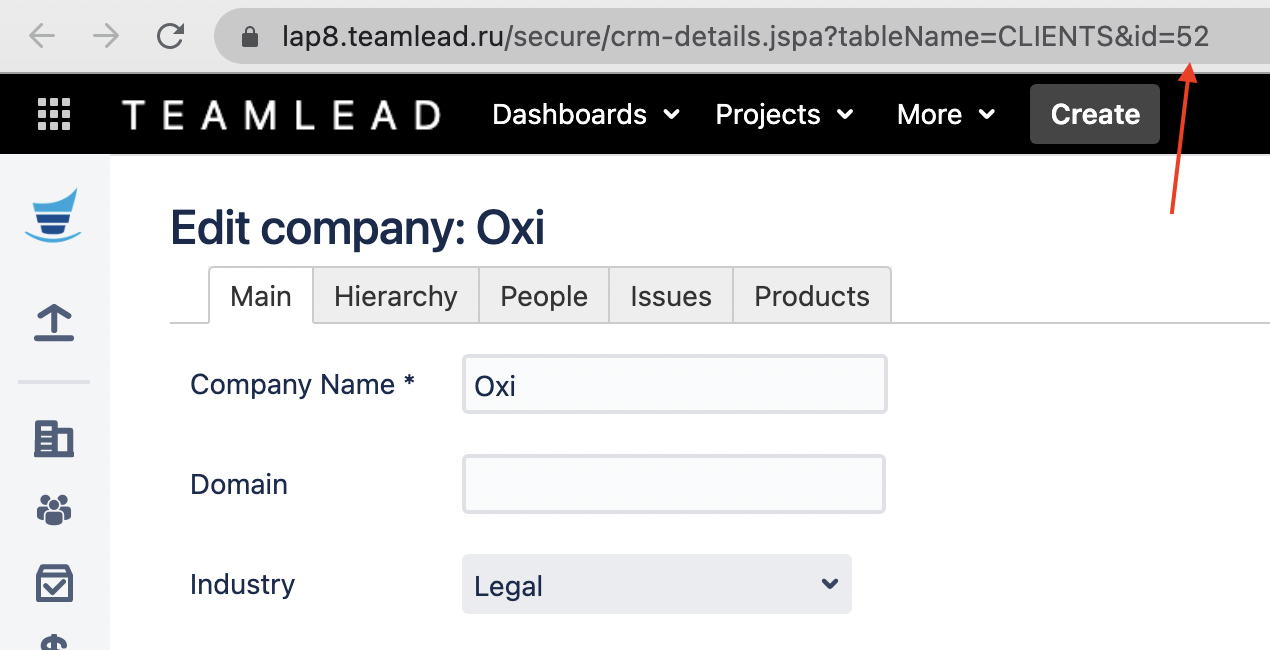Click the checkmark box sidebar icon
Image resolution: width=1270 pixels, height=650 pixels.
[54, 583]
